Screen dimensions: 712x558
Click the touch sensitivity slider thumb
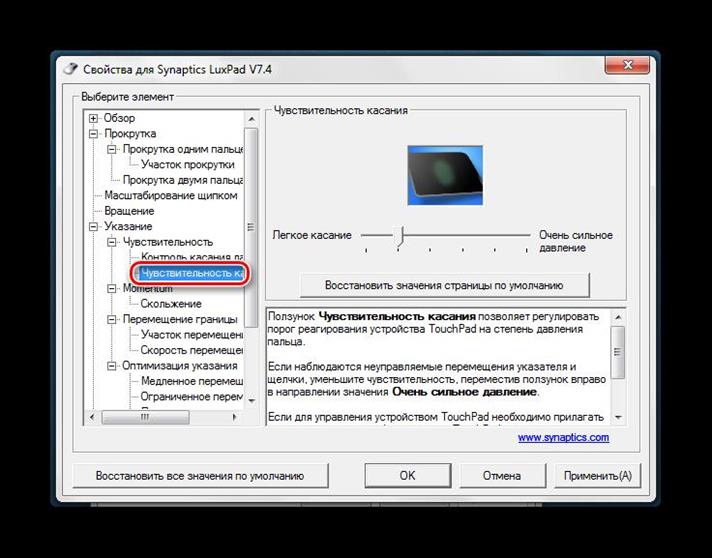tap(400, 235)
